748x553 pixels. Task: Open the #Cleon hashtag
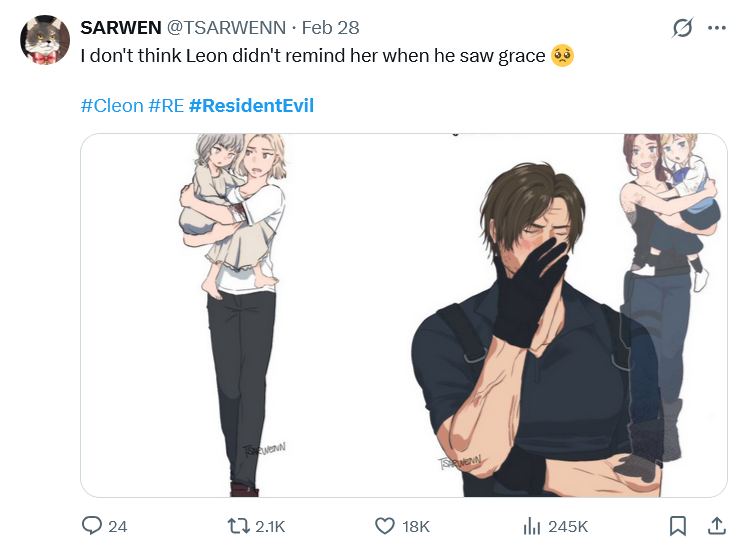click(x=112, y=105)
